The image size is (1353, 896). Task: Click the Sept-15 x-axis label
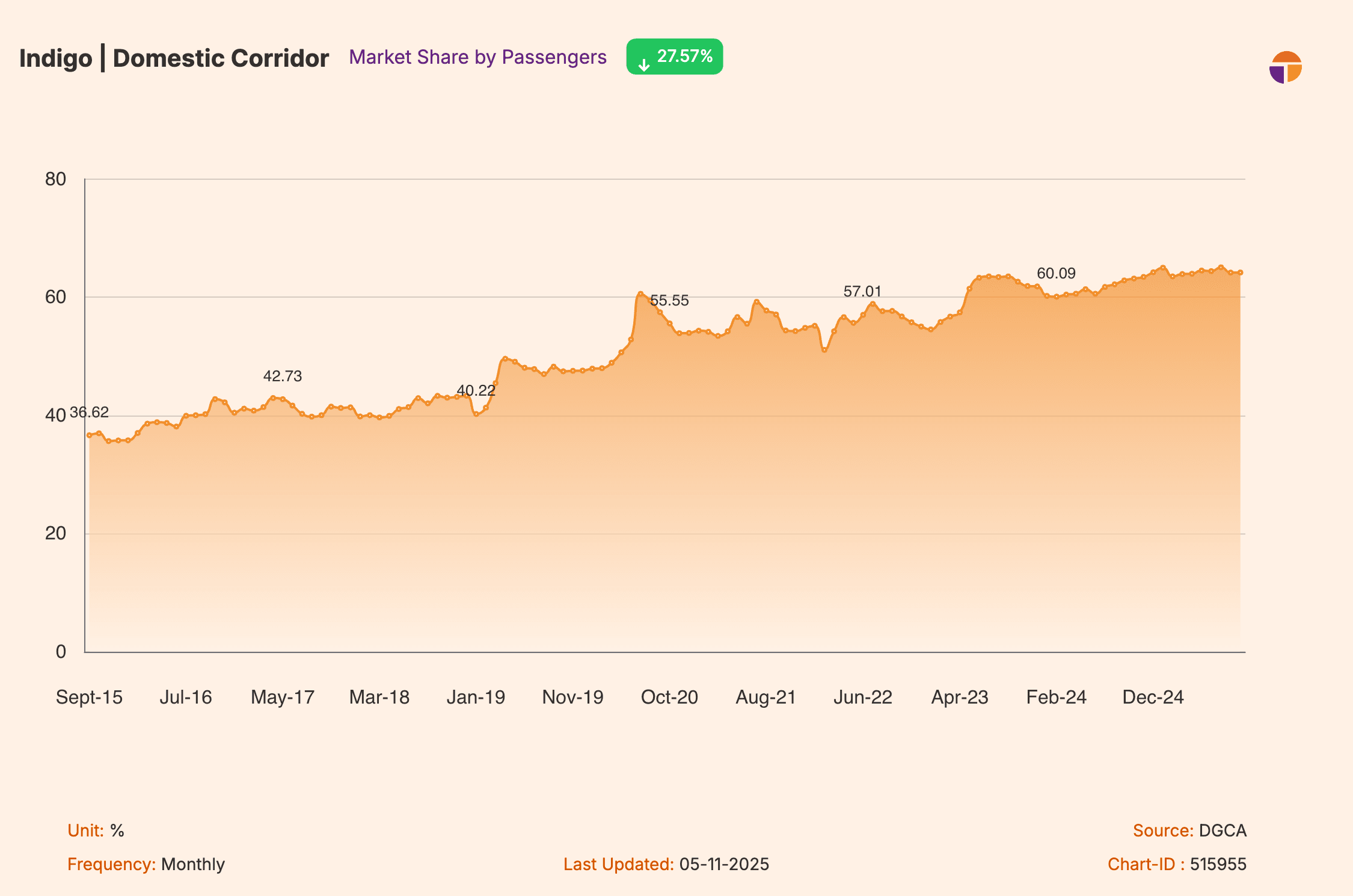click(89, 698)
